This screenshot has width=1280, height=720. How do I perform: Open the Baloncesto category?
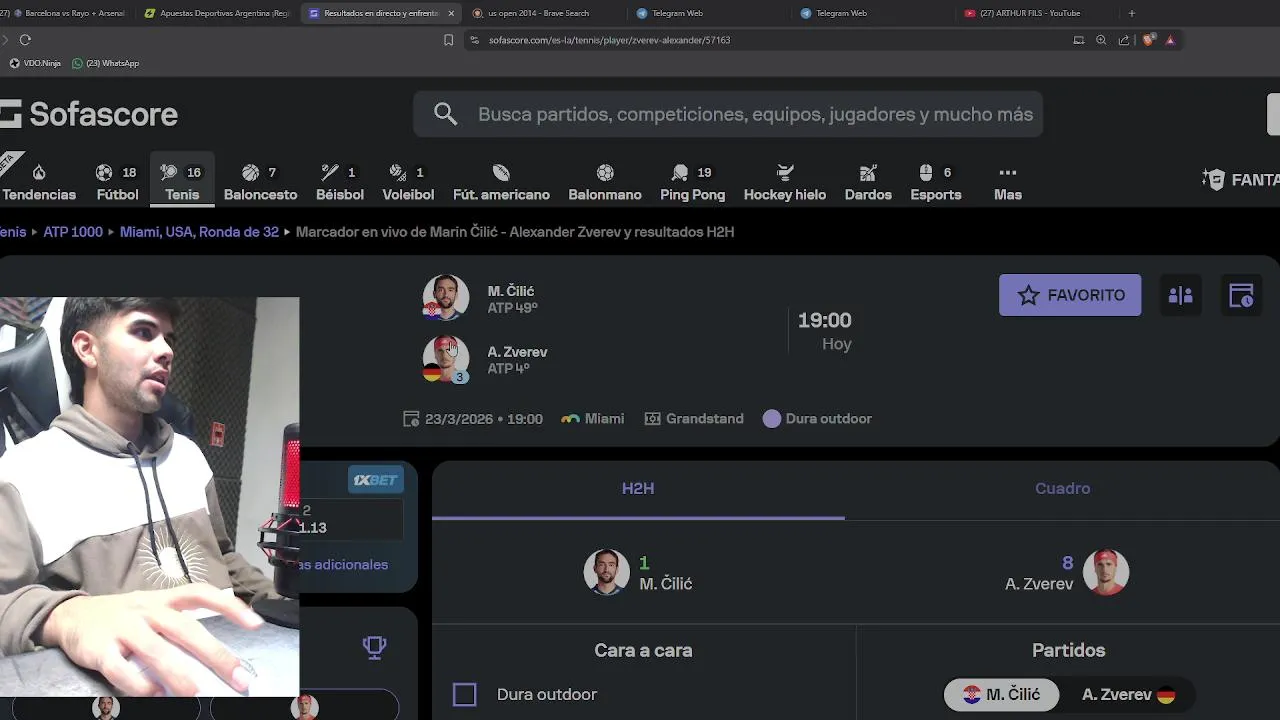point(260,183)
